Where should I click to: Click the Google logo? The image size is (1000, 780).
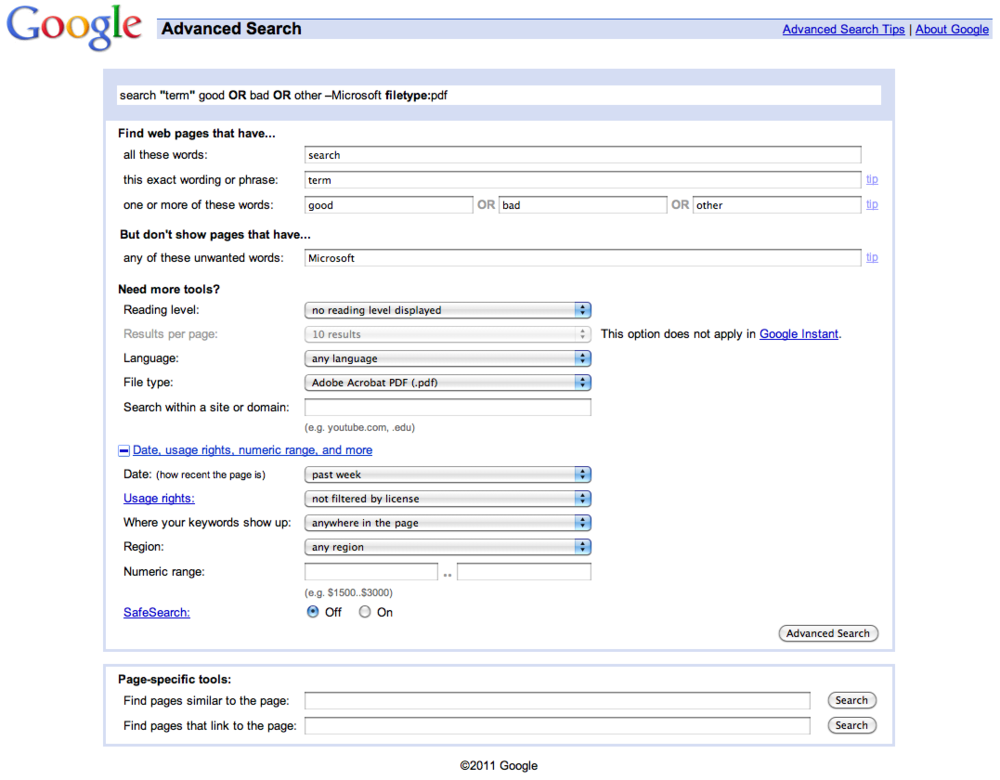[75, 28]
